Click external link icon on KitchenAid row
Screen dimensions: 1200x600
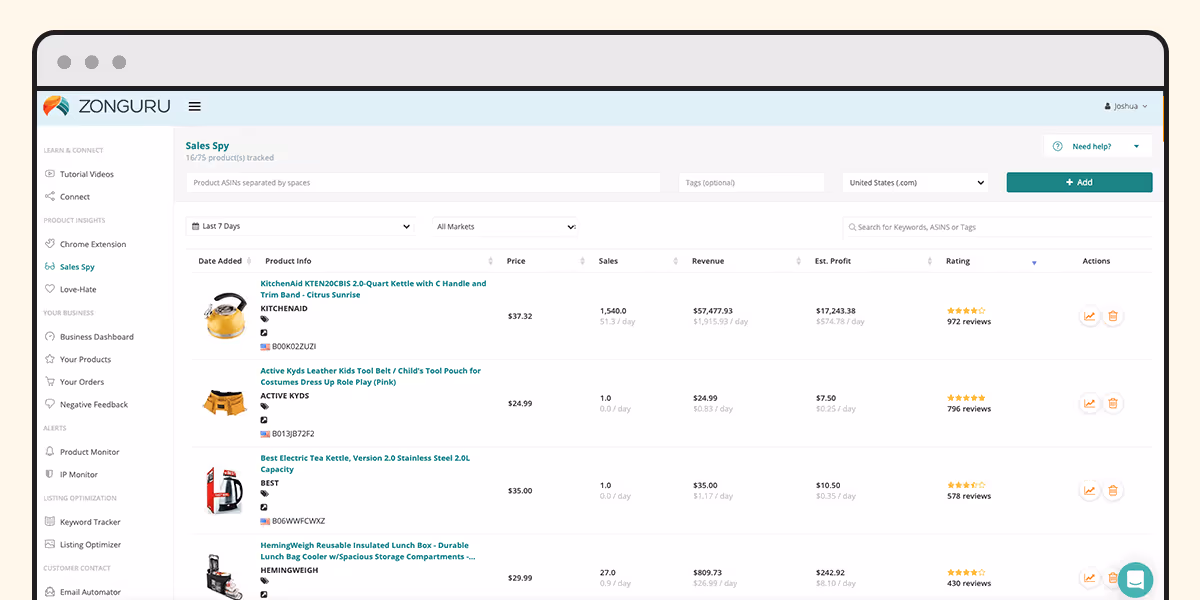click(264, 333)
